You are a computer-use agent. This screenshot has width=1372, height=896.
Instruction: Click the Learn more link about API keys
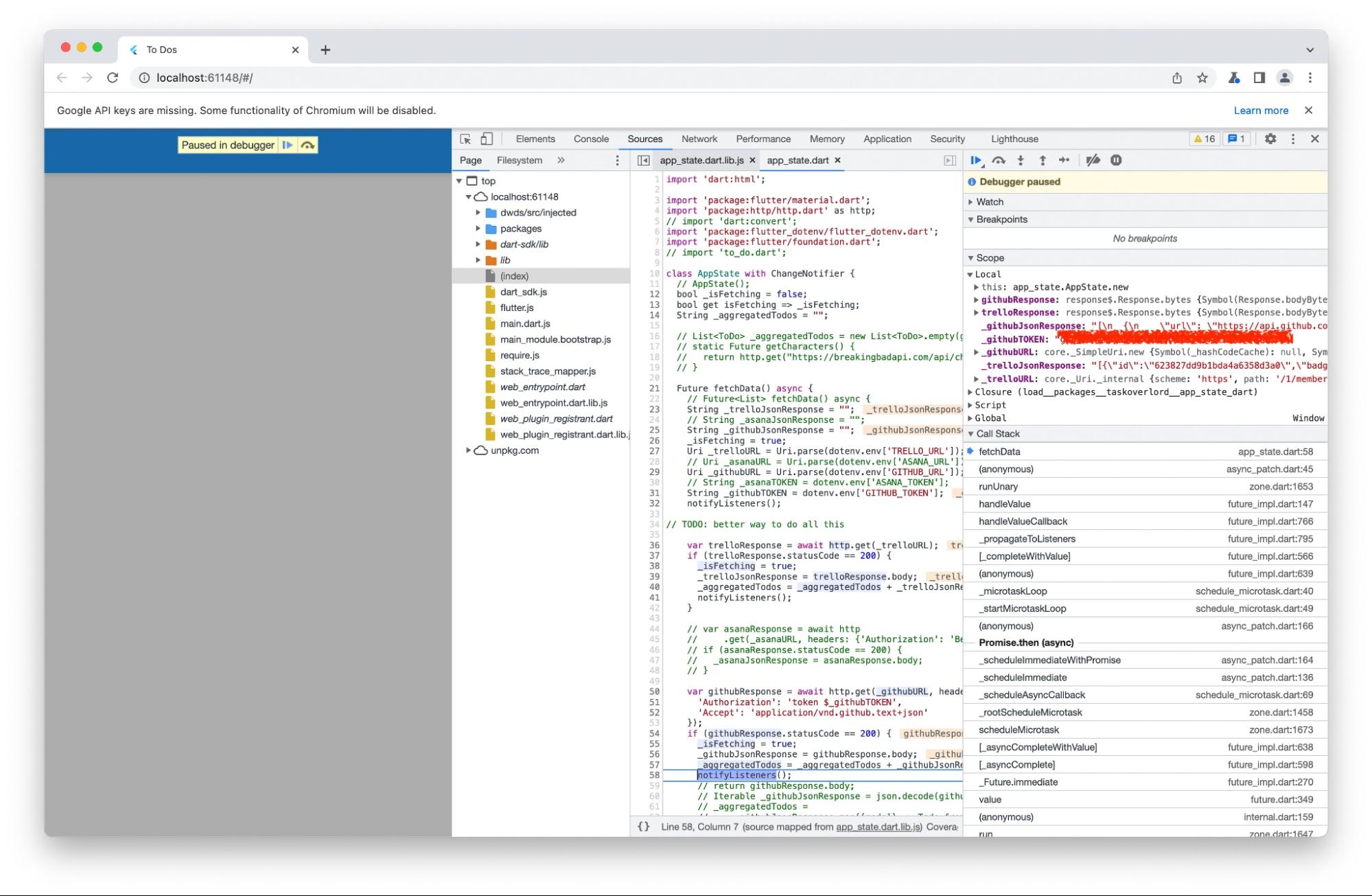[1261, 110]
